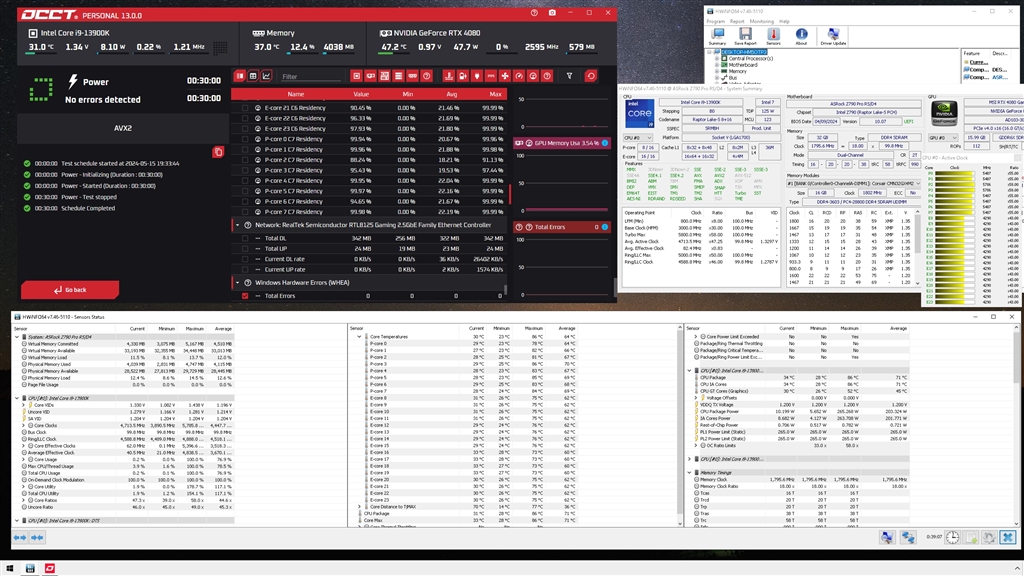1024x576 pixels.
Task: Toggle the memory sensor filter in OCCT
Action: (413, 76)
